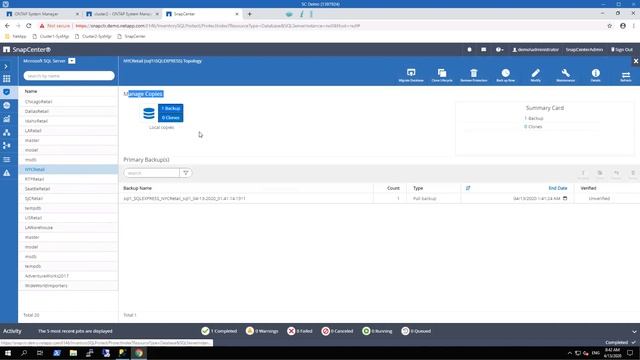Expand the Activity panel with the chevron
The height and width of the screenshot is (360, 640).
[634, 331]
